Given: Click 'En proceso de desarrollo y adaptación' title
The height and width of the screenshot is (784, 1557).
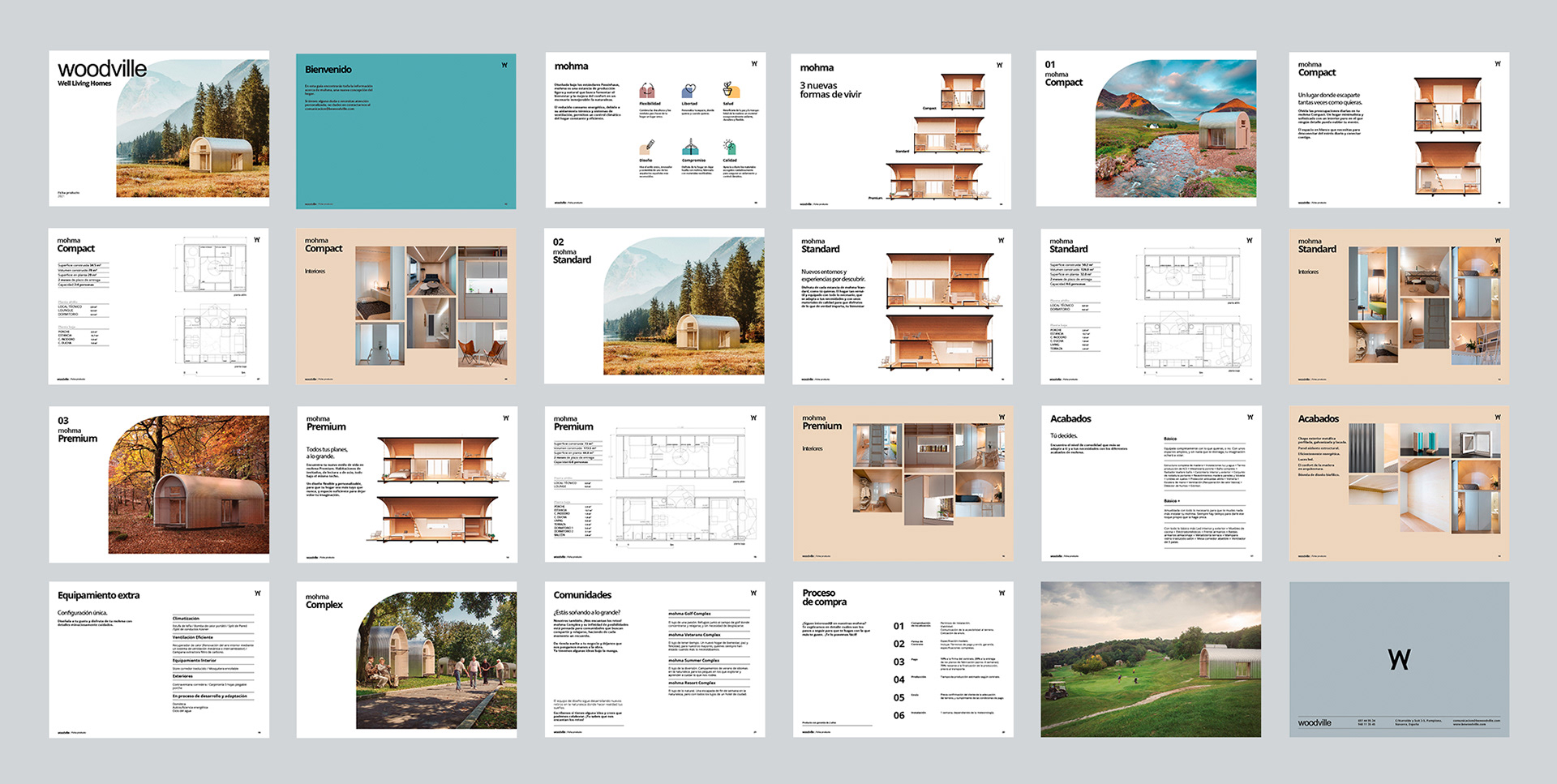Looking at the screenshot, I should pyautogui.click(x=210, y=696).
